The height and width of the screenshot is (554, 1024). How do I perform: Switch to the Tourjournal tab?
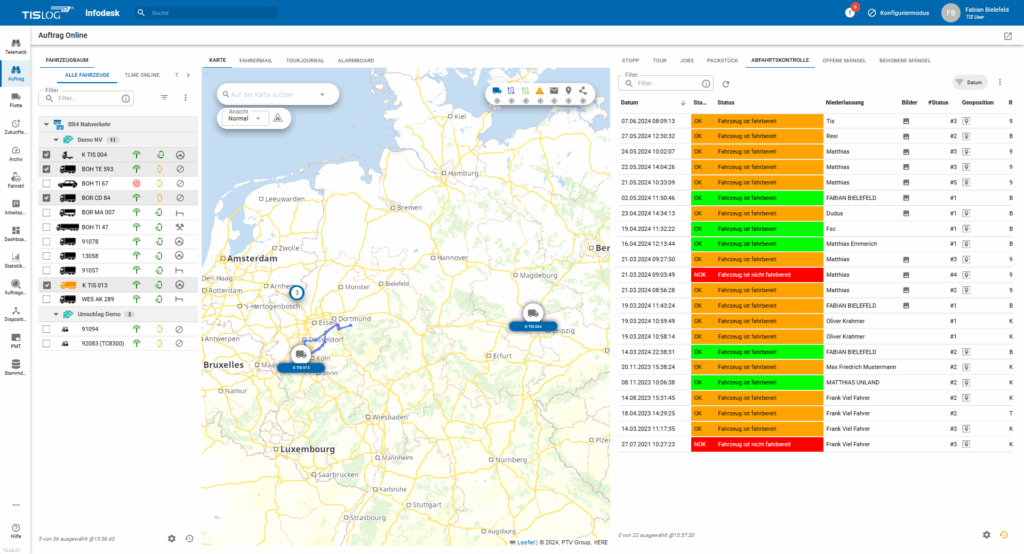tap(305, 60)
